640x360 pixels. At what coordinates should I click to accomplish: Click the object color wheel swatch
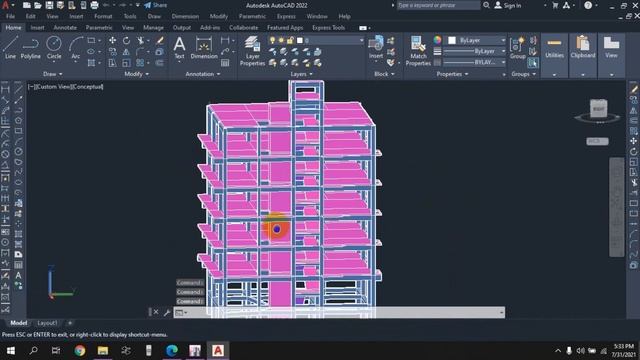point(437,40)
